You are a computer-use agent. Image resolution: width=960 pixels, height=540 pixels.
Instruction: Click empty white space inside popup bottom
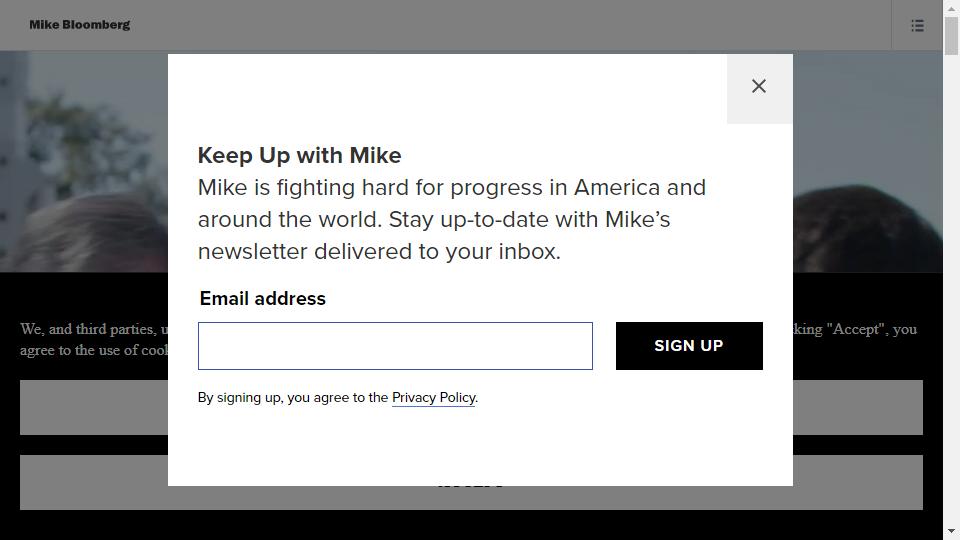480,450
